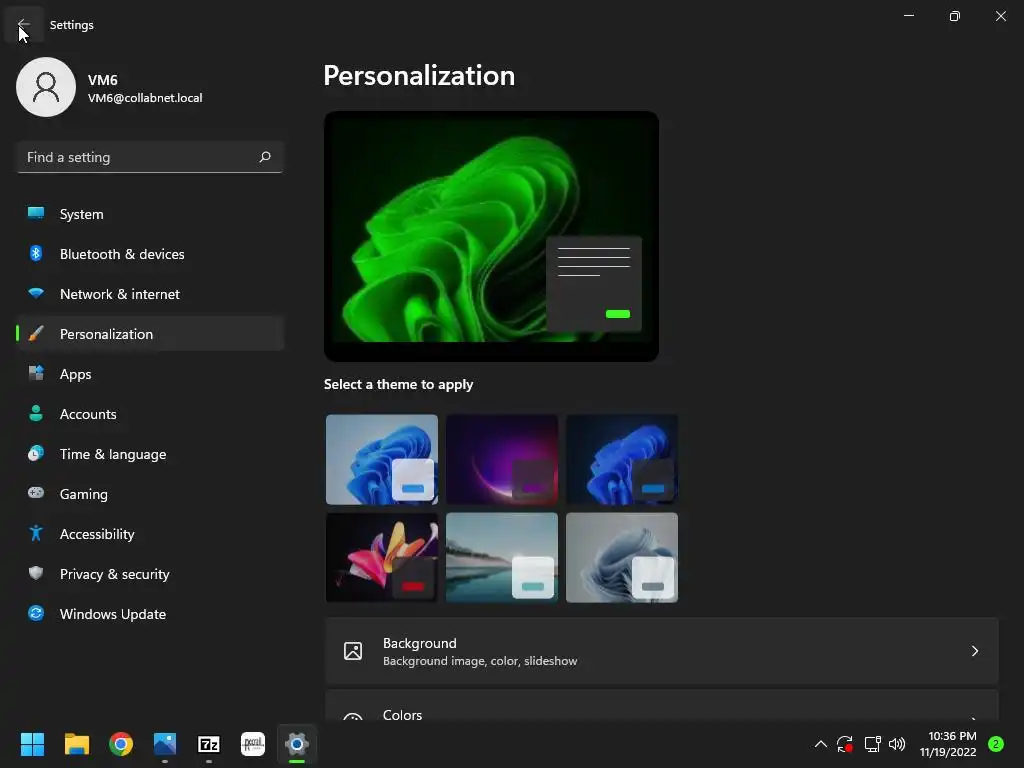Click the Apps sidebar icon
1024x768 pixels.
36,374
